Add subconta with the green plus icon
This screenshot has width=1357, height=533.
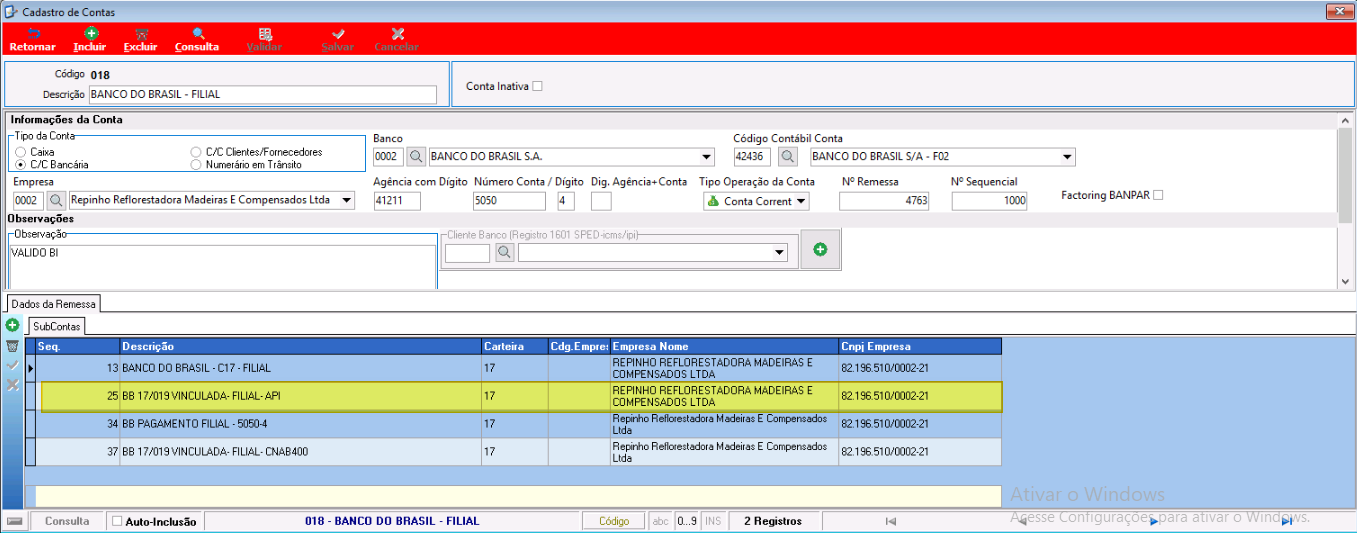click(12, 326)
